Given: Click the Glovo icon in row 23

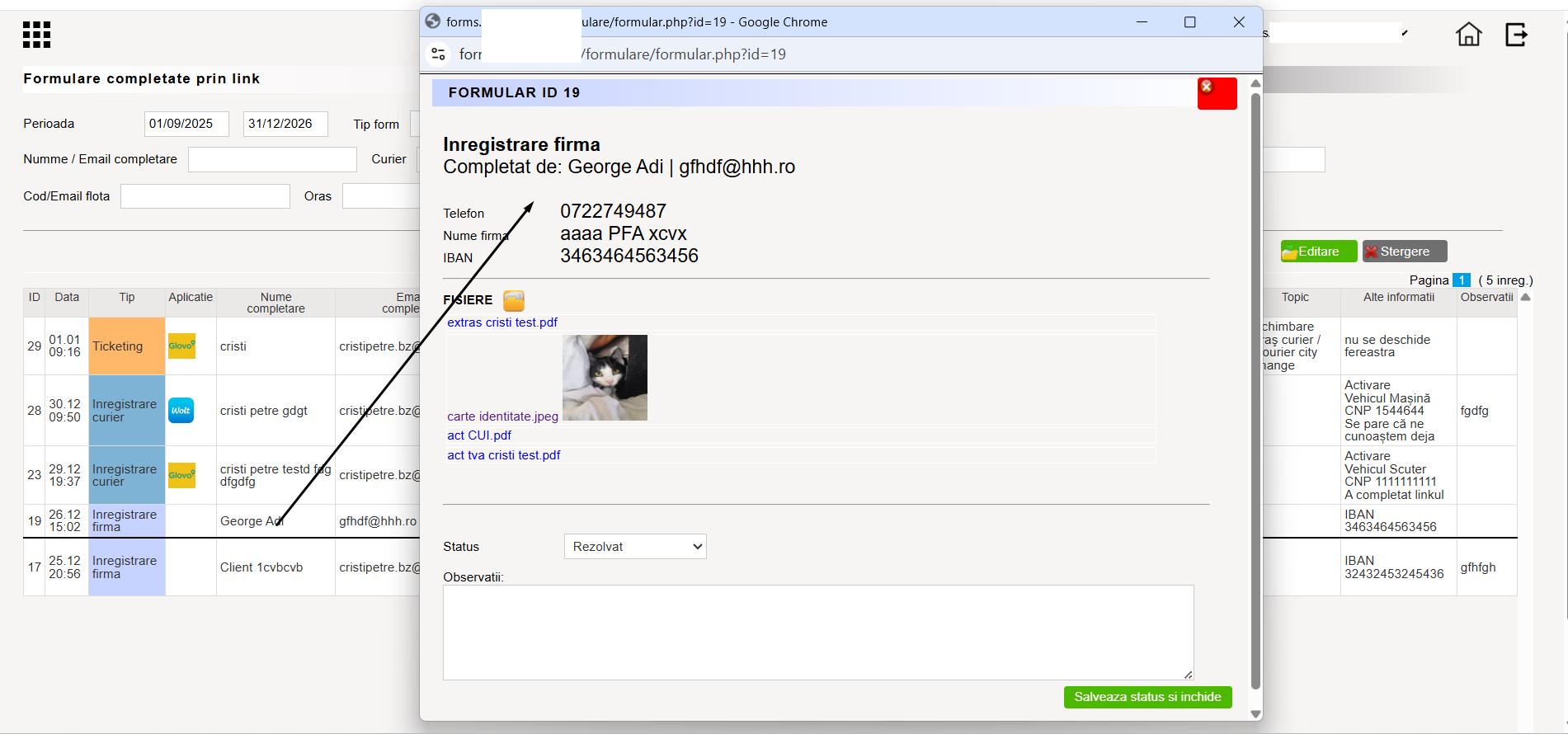Looking at the screenshot, I should (181, 475).
